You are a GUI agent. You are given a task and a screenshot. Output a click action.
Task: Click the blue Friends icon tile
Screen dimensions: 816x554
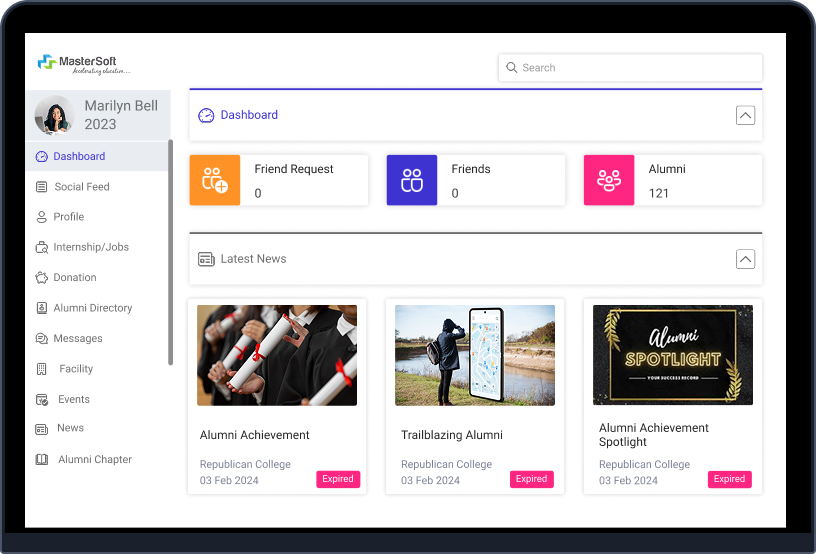[x=412, y=180]
